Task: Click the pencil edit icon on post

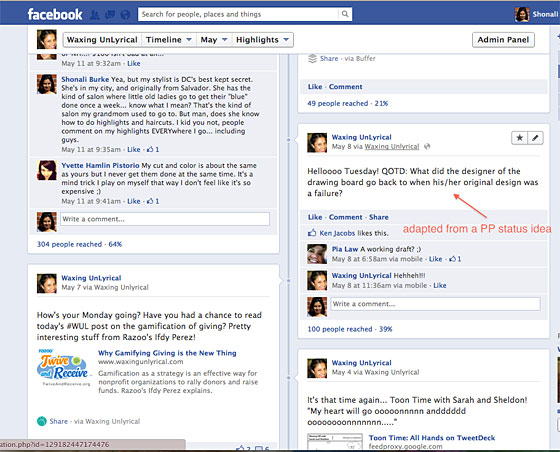Action: point(535,137)
